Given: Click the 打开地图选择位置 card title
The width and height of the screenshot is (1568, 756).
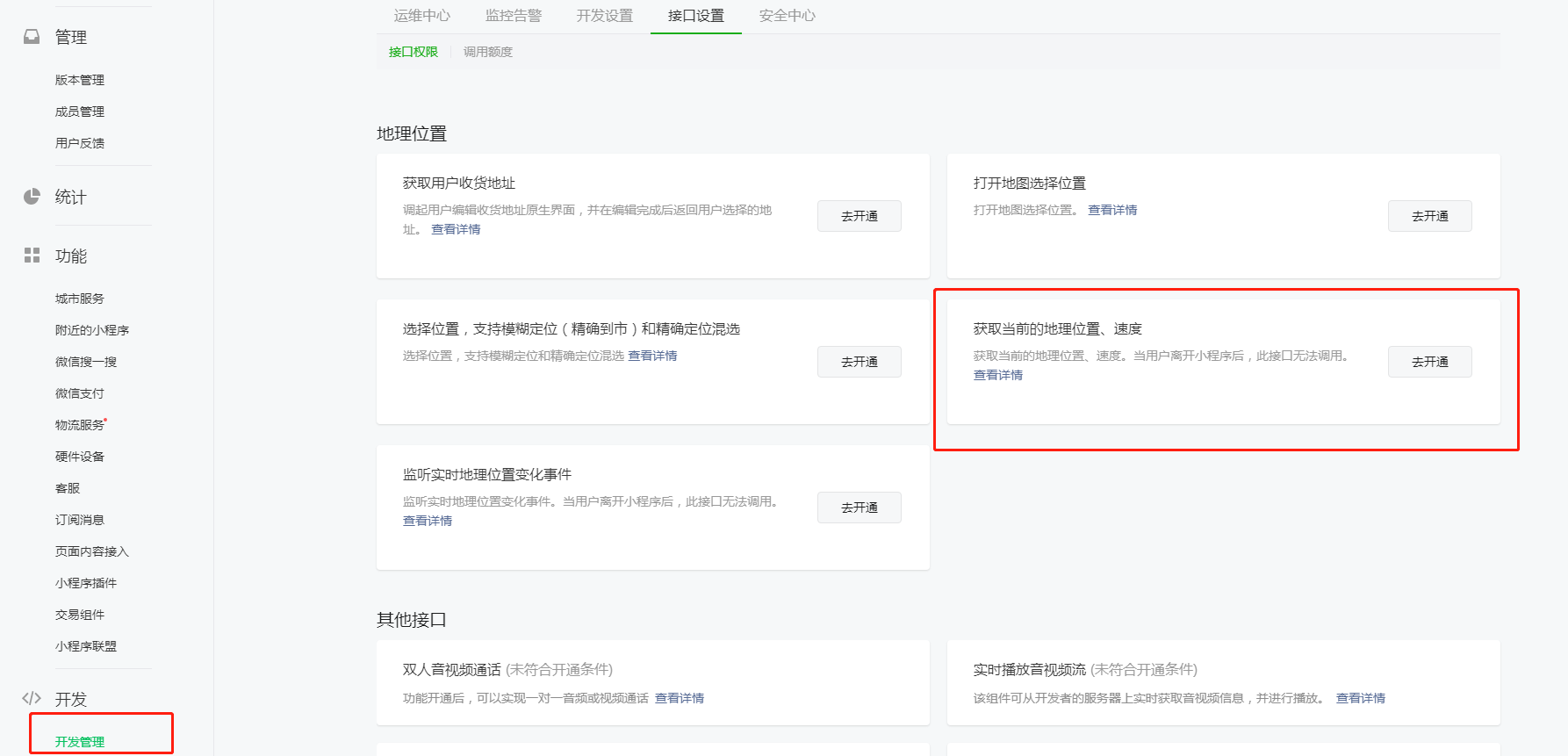Looking at the screenshot, I should pos(1030,183).
